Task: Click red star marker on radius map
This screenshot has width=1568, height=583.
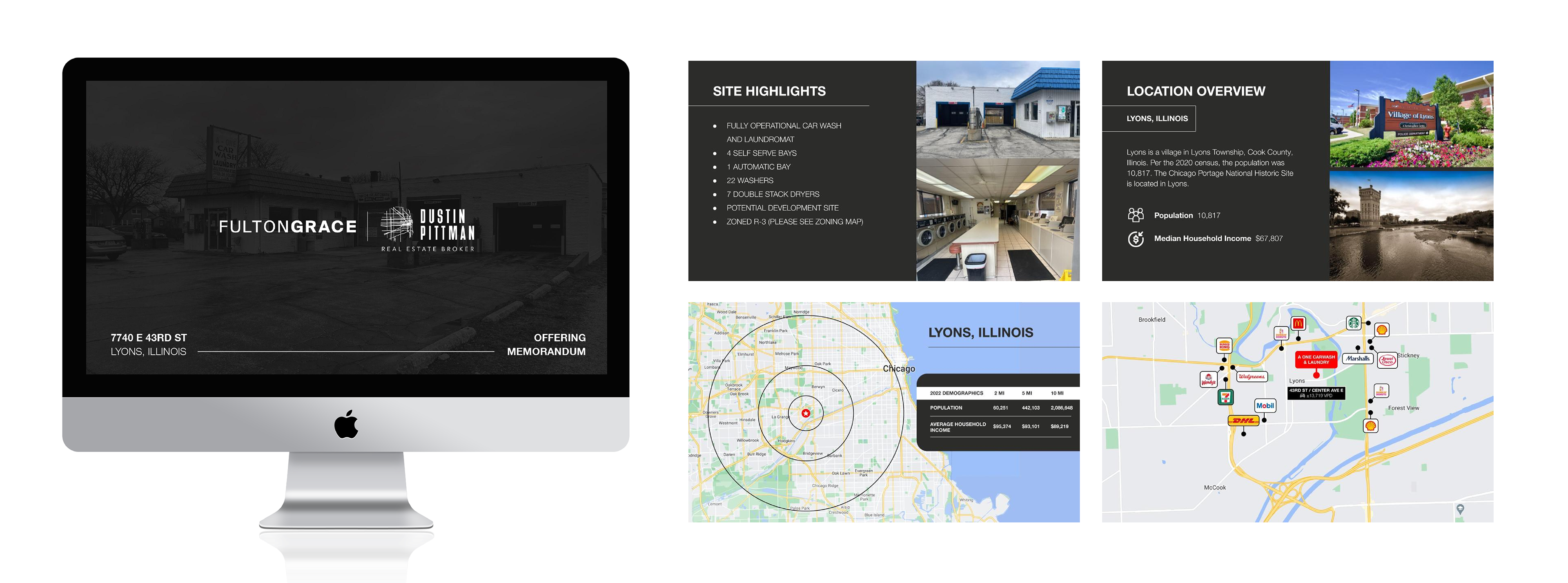Action: coord(805,413)
